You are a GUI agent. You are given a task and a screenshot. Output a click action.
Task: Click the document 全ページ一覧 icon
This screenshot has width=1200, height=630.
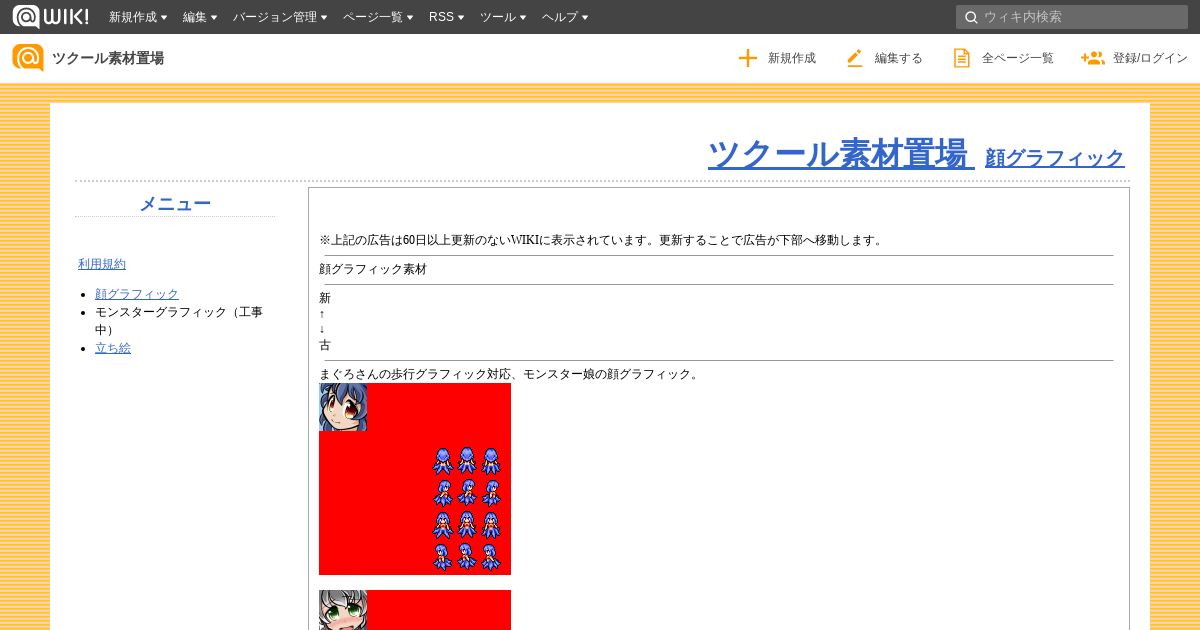pos(961,58)
